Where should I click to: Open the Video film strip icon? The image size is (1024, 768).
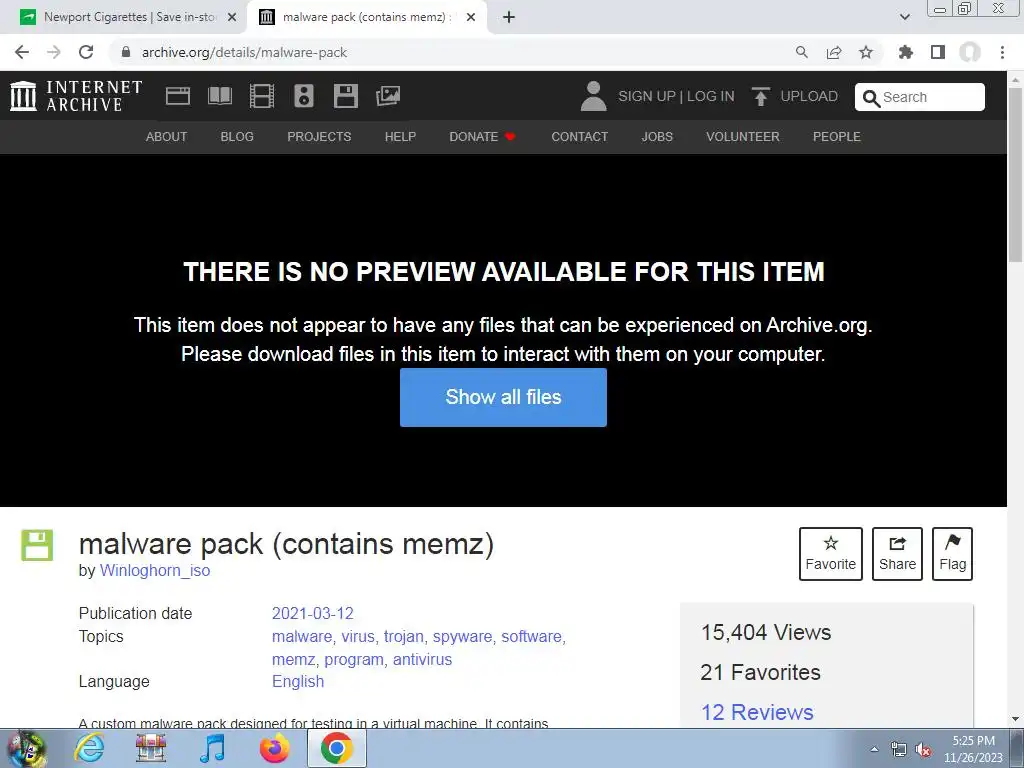[262, 96]
